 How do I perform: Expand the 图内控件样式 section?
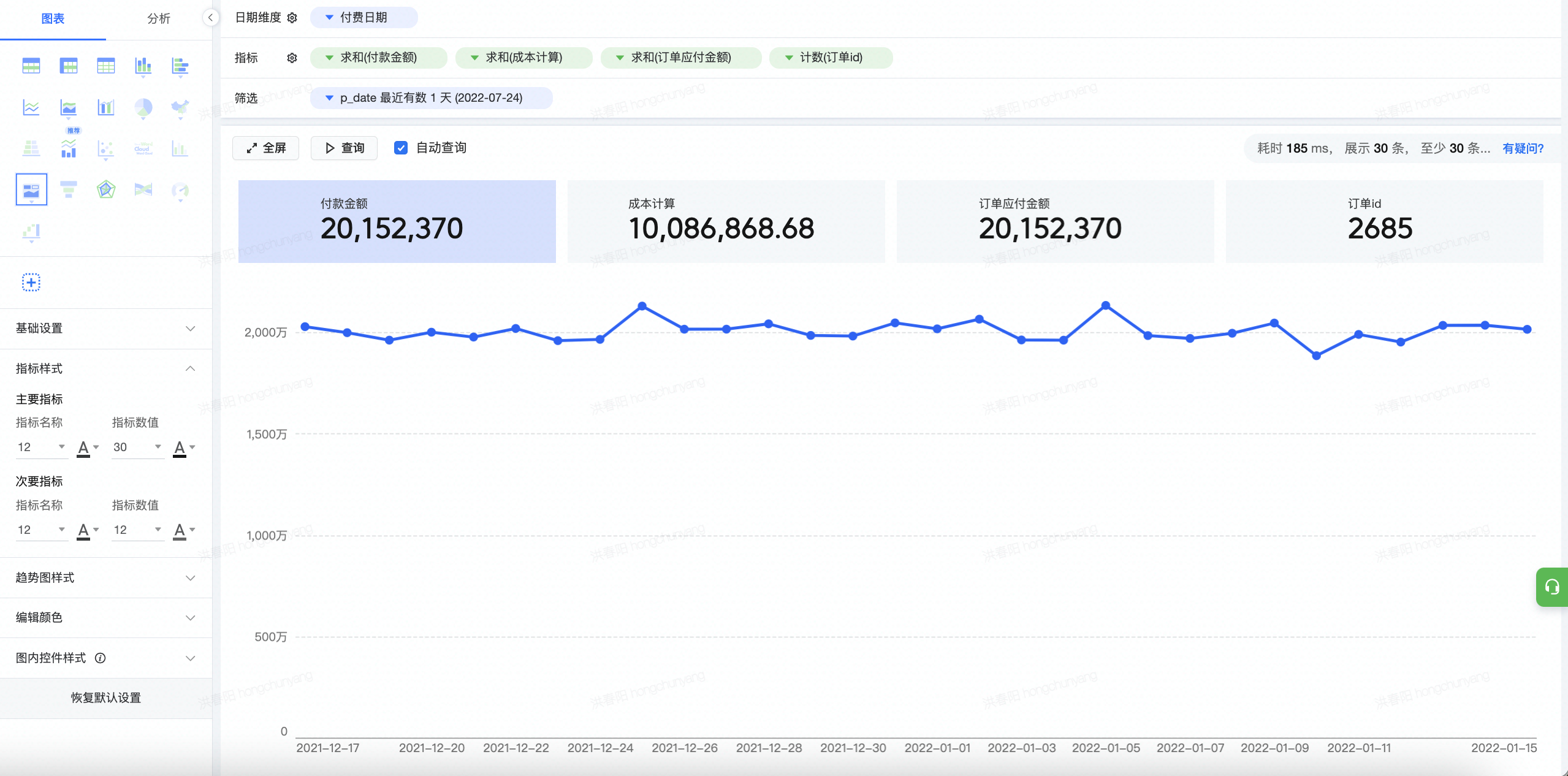coord(191,658)
